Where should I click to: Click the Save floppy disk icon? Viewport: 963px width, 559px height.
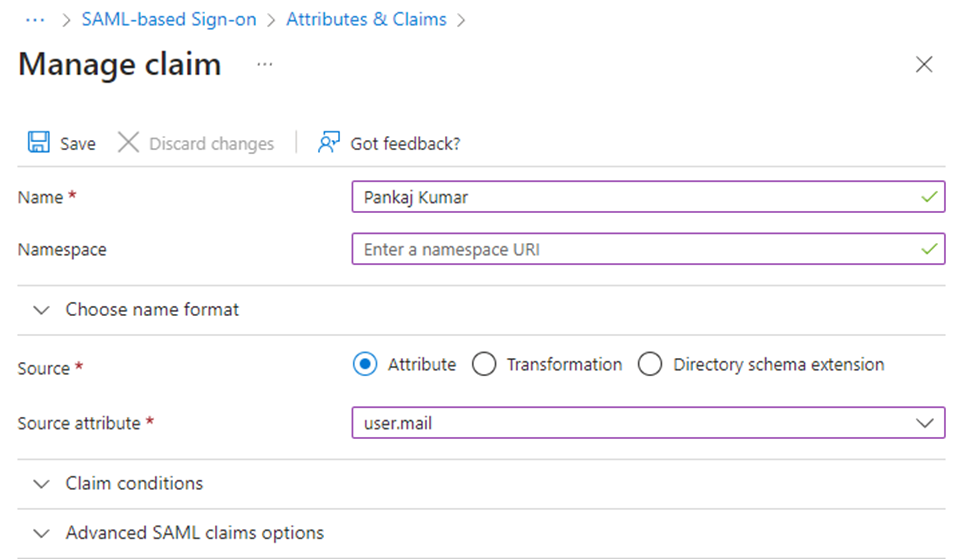(x=39, y=142)
